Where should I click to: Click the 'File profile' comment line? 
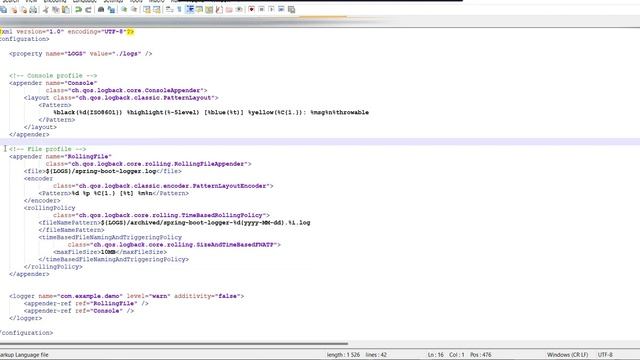point(47,149)
